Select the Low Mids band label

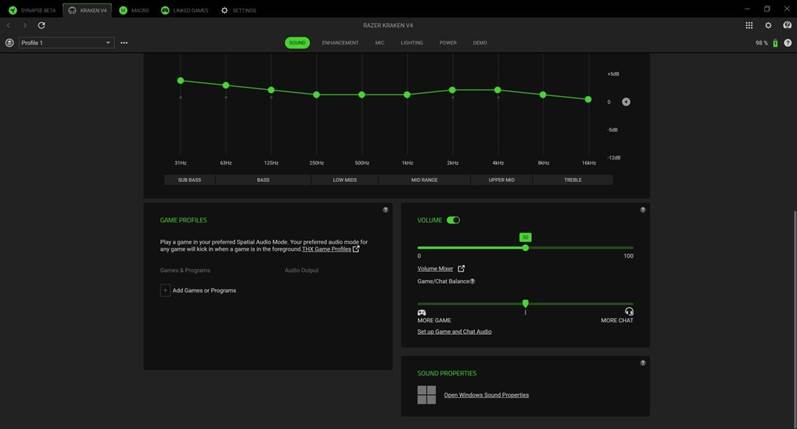point(345,180)
